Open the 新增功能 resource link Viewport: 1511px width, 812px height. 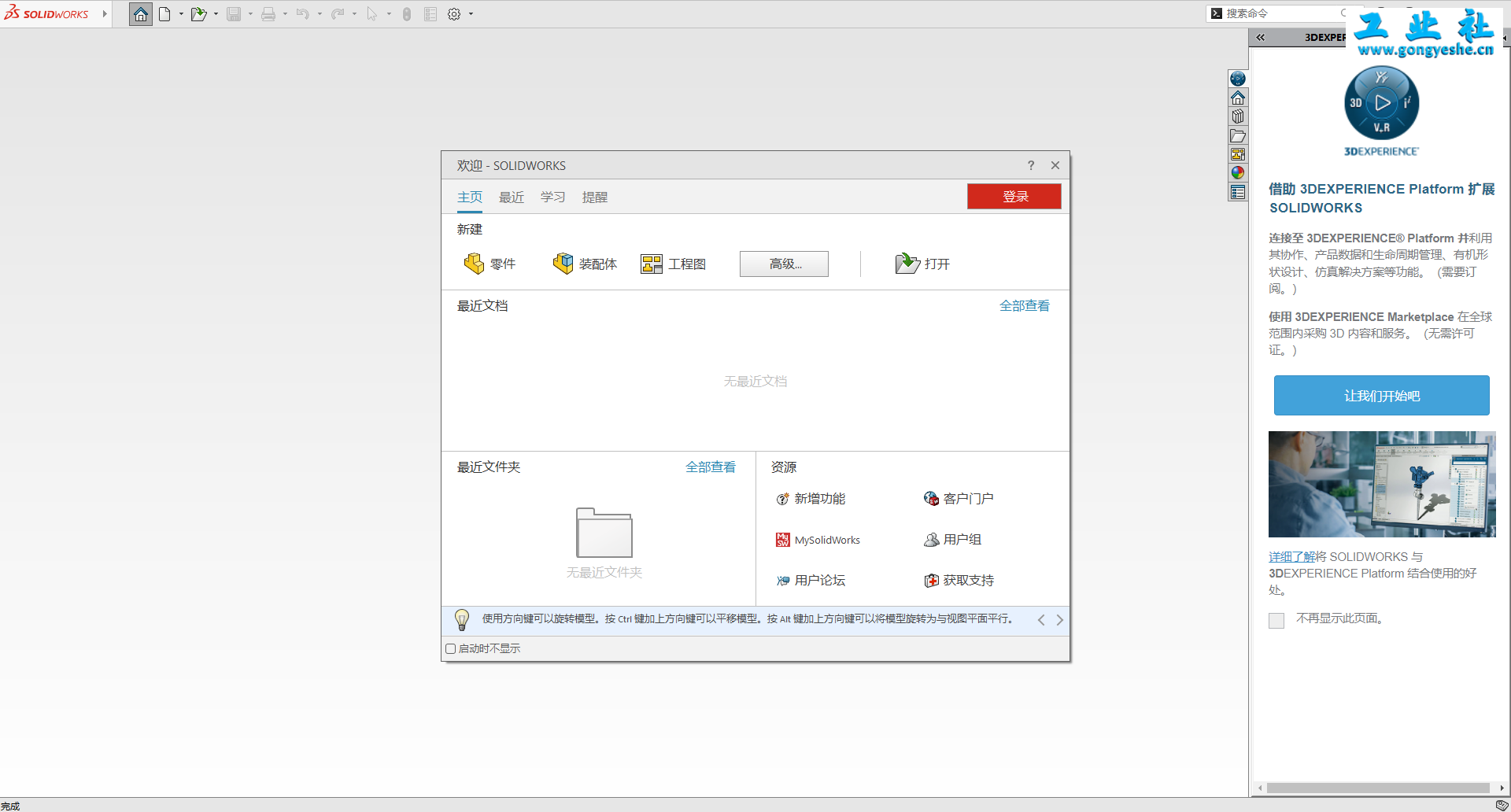811,499
